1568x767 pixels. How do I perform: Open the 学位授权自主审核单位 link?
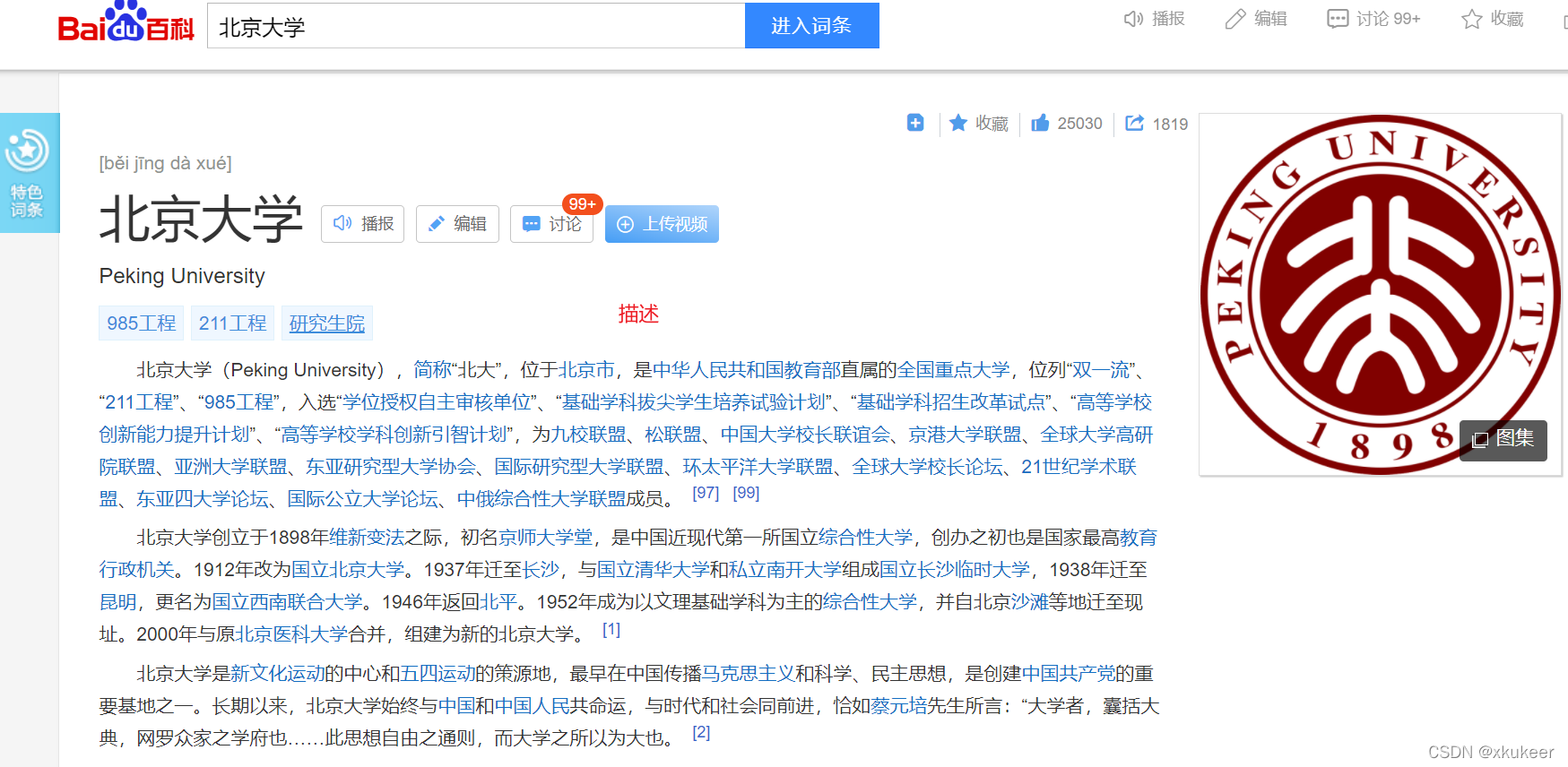point(437,402)
